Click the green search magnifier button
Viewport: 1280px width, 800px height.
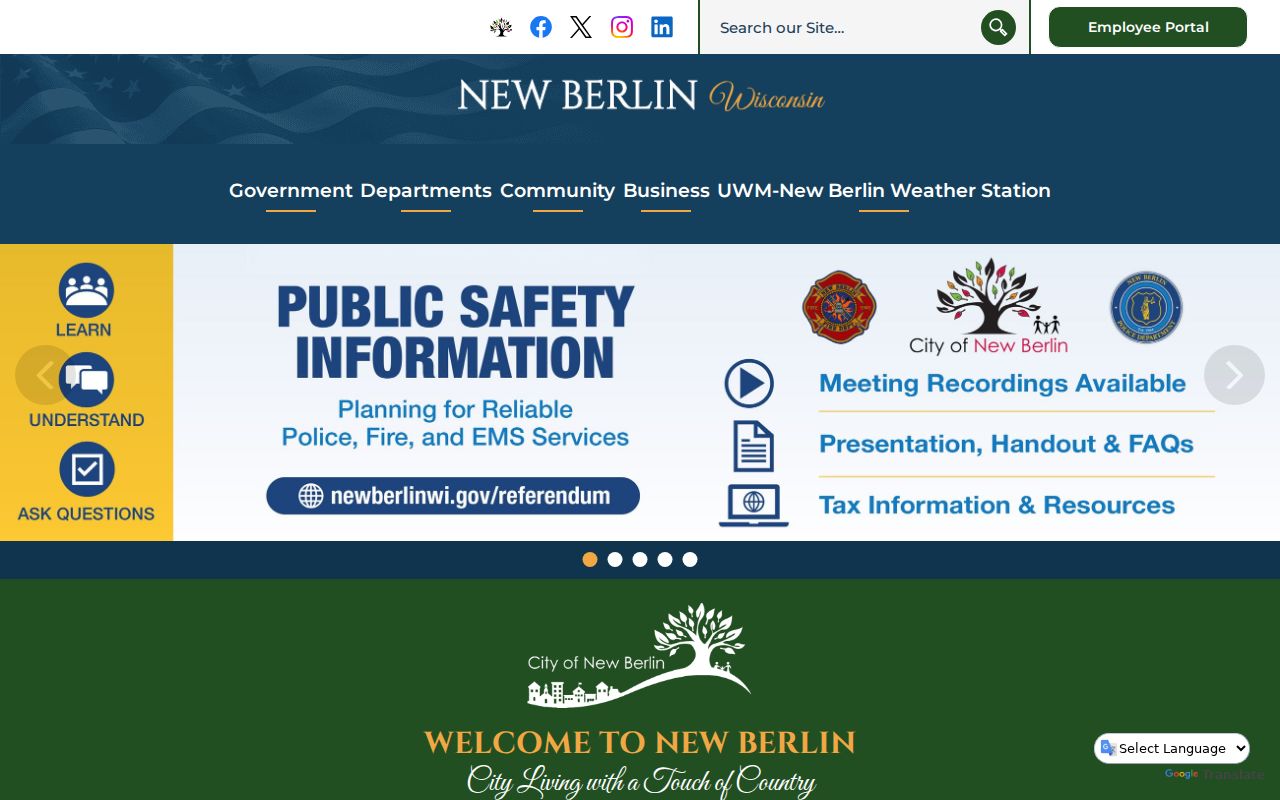click(998, 27)
